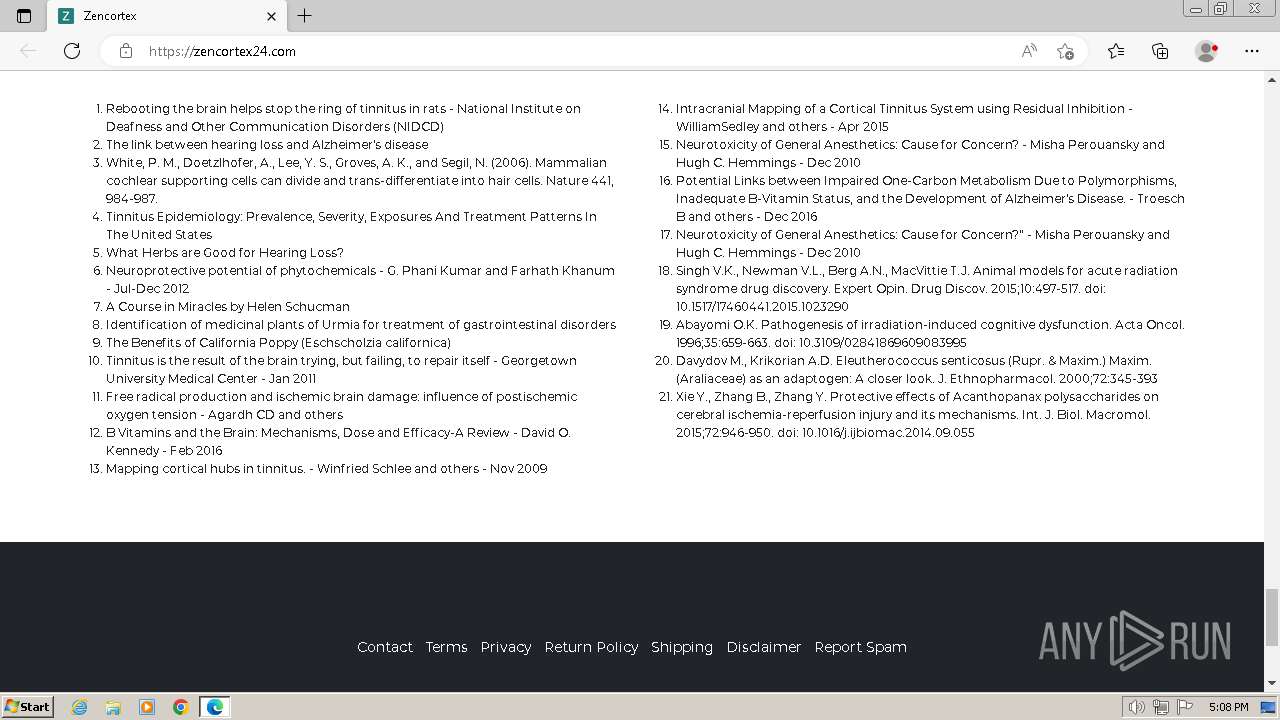1280x720 pixels.
Task: Launch Internet Explorer from taskbar
Action: coord(80,707)
